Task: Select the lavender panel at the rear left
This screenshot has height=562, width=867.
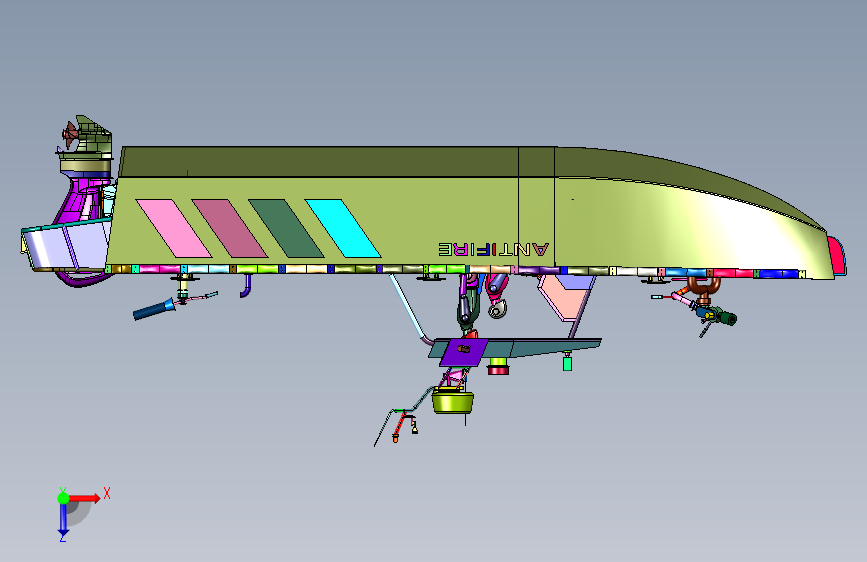Action: tap(65, 244)
